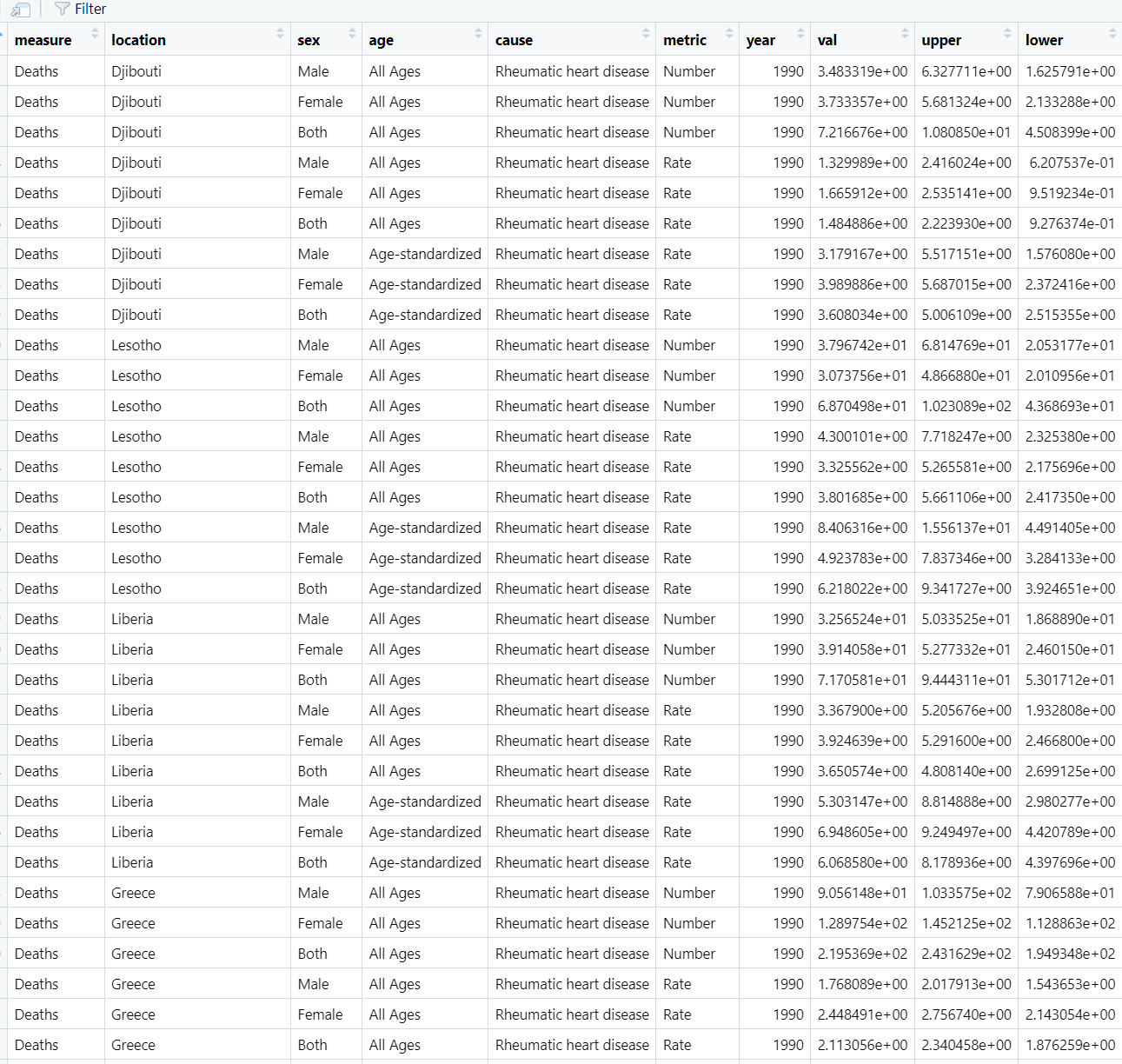The image size is (1122, 1064).
Task: Select val cell 9.056148e+01
Action: [x=862, y=893]
